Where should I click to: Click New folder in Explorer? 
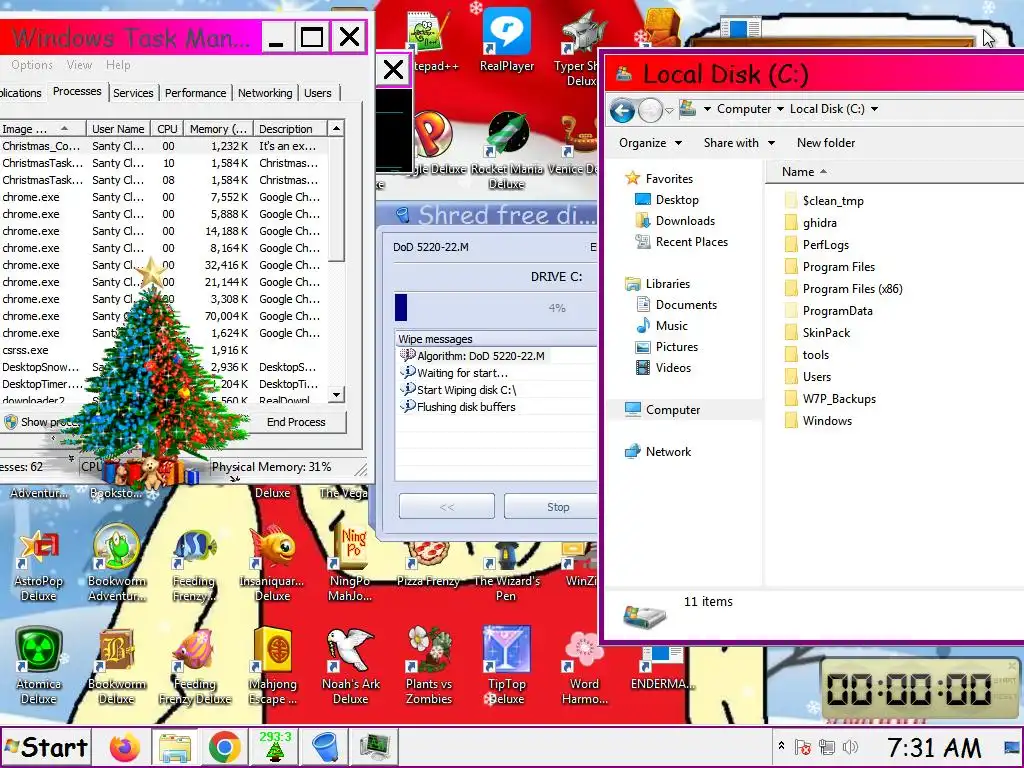pos(825,142)
